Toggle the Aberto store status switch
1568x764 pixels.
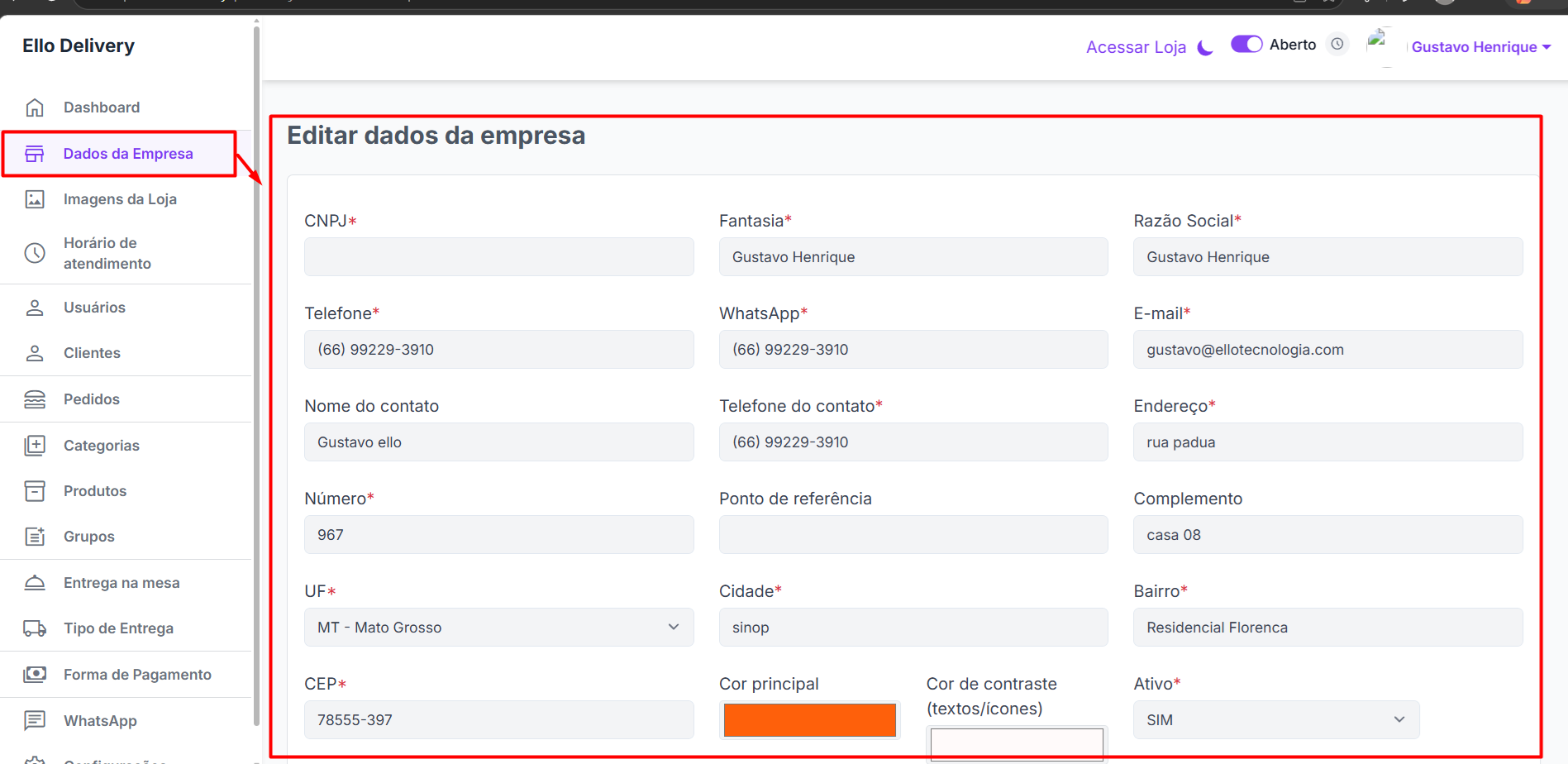(1246, 44)
